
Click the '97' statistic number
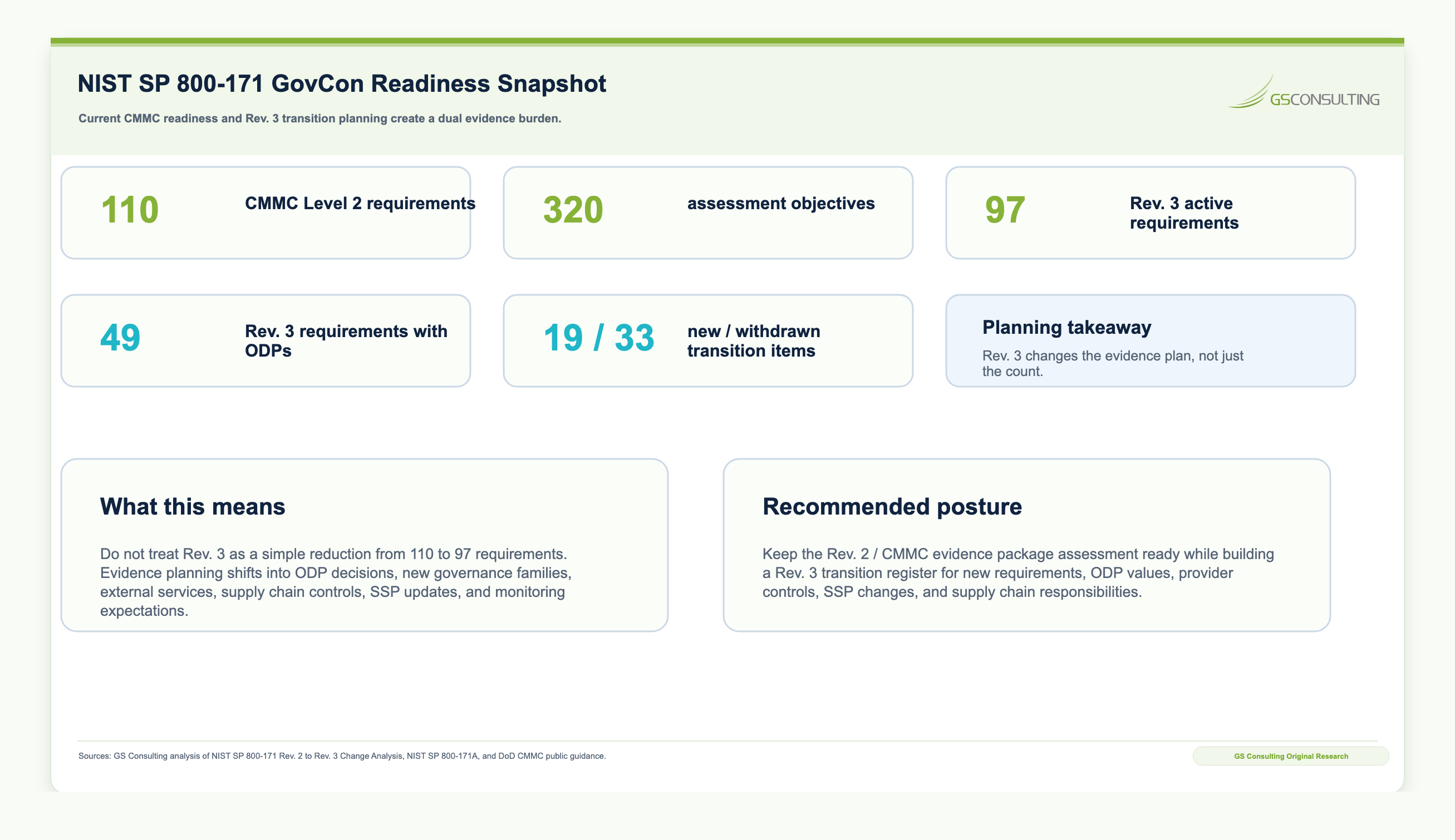(1005, 209)
